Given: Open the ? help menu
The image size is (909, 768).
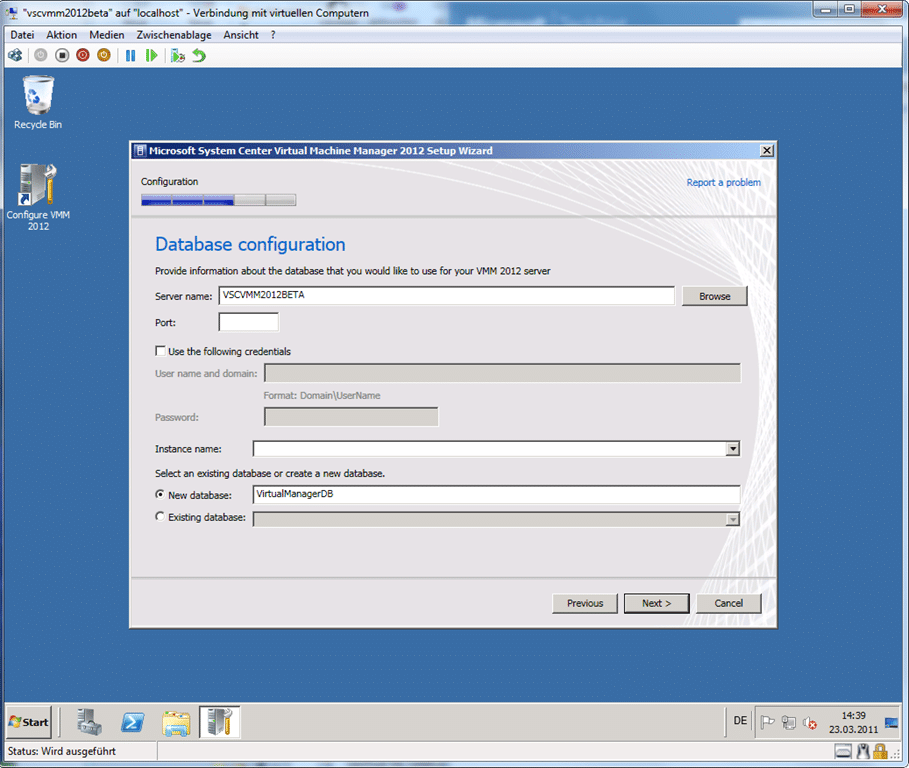Looking at the screenshot, I should point(273,35).
